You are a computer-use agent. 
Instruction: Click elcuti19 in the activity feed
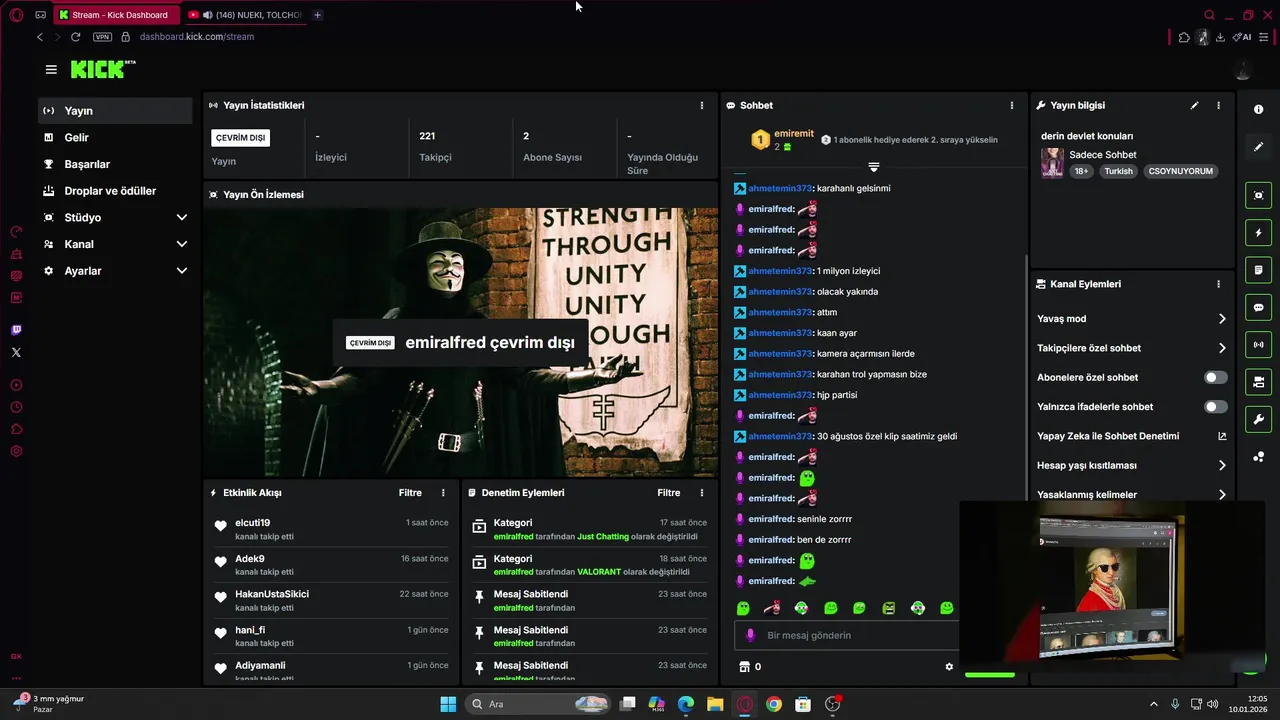253,523
